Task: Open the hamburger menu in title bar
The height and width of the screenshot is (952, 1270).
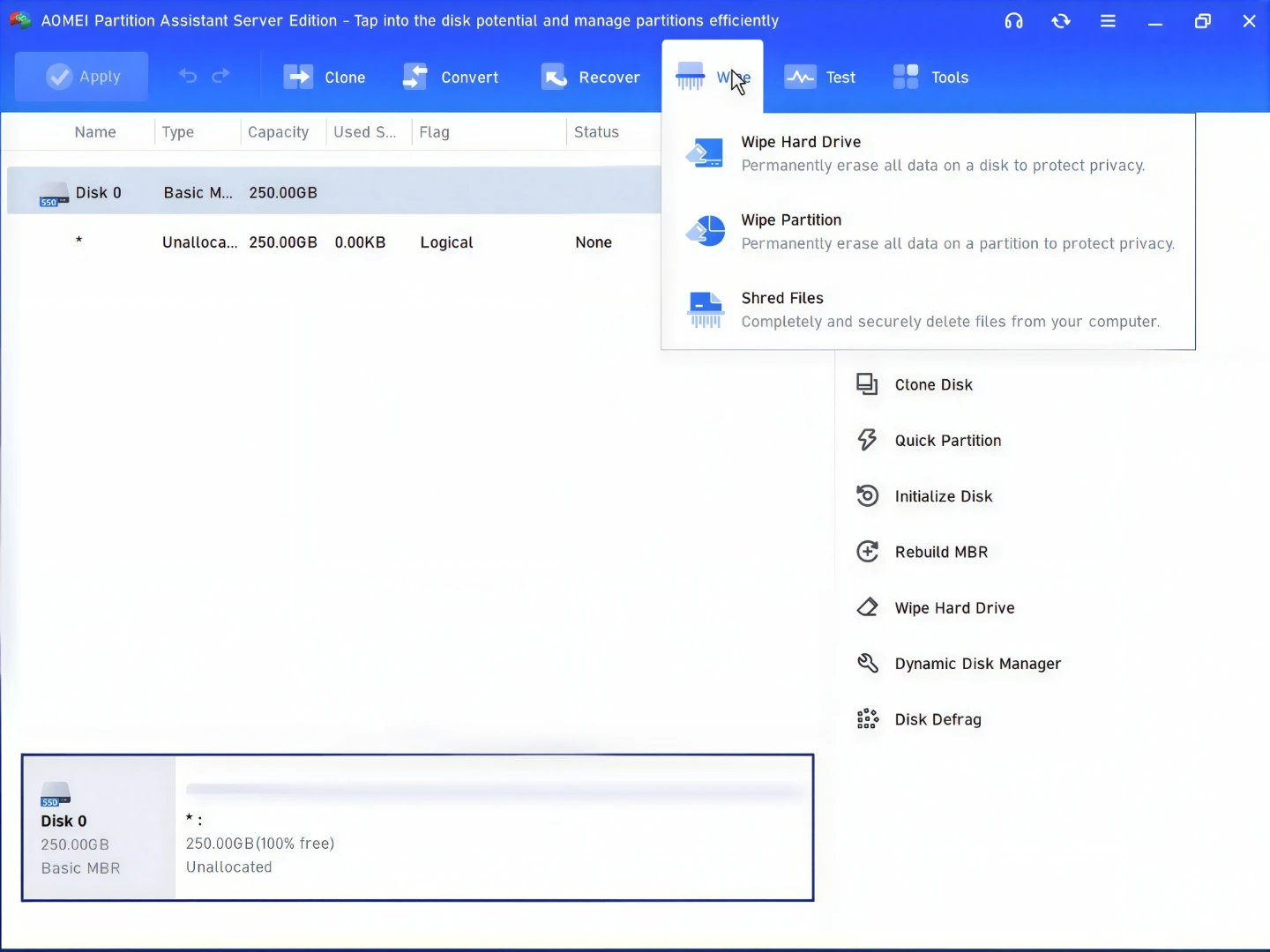Action: tap(1108, 21)
